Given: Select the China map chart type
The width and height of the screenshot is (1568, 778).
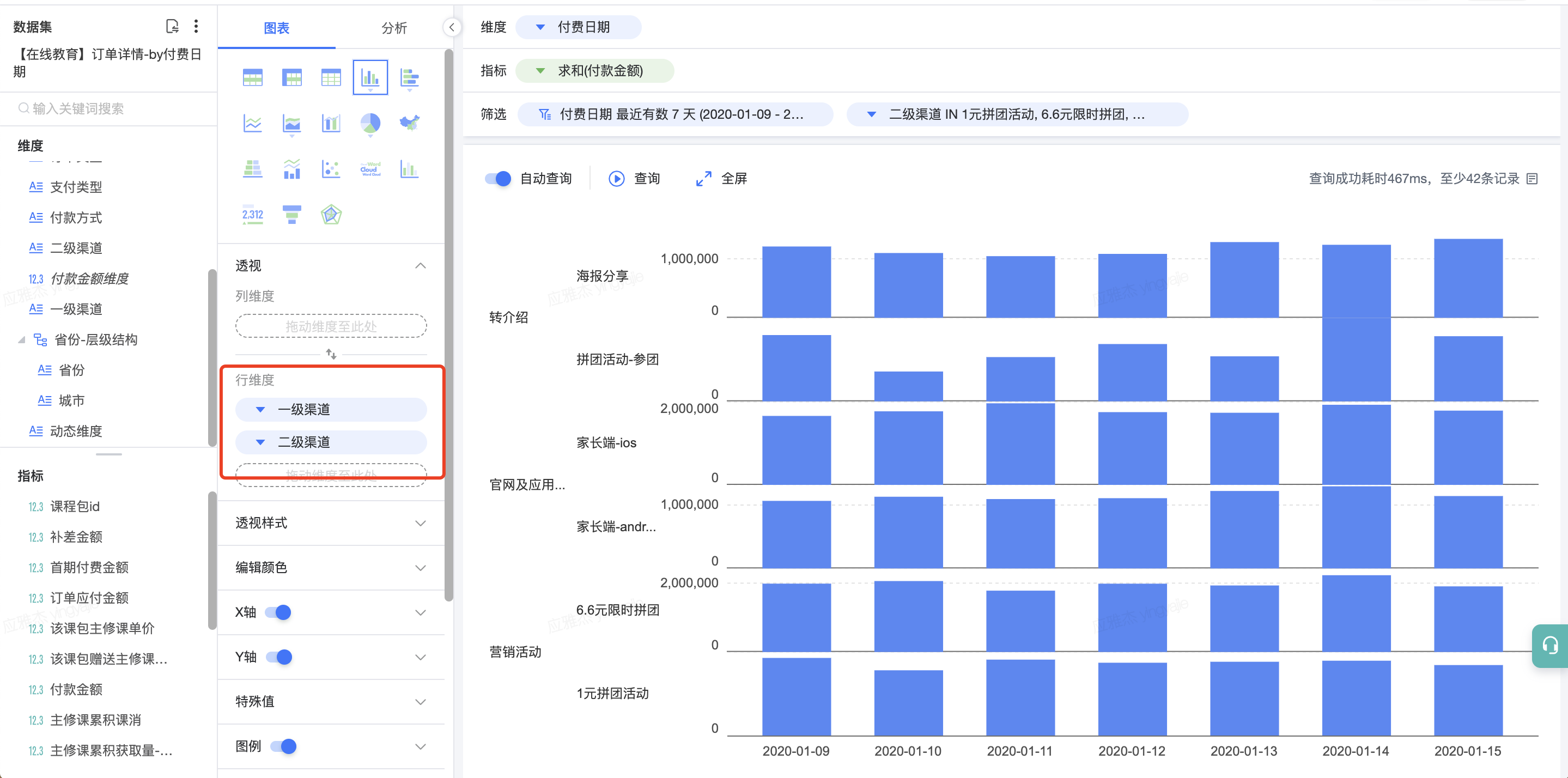Looking at the screenshot, I should [x=409, y=123].
